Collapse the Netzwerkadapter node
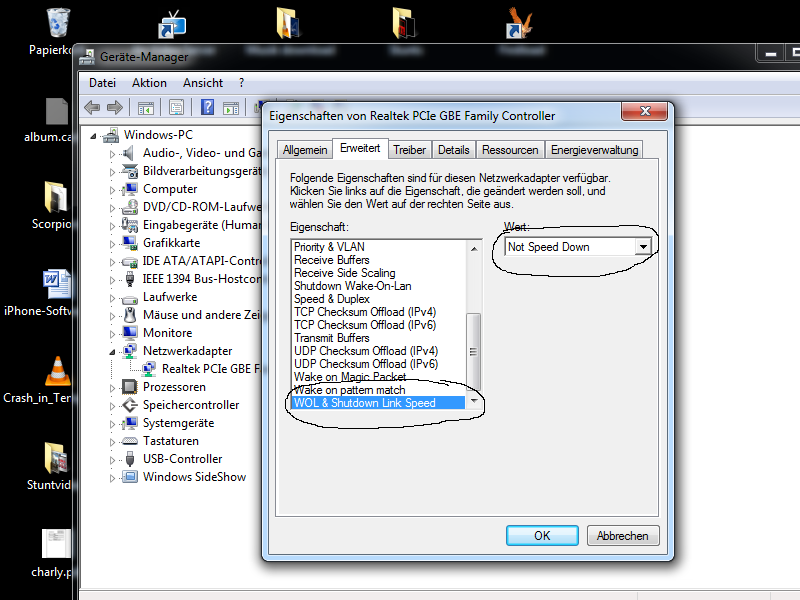This screenshot has height=600, width=800. [x=112, y=352]
